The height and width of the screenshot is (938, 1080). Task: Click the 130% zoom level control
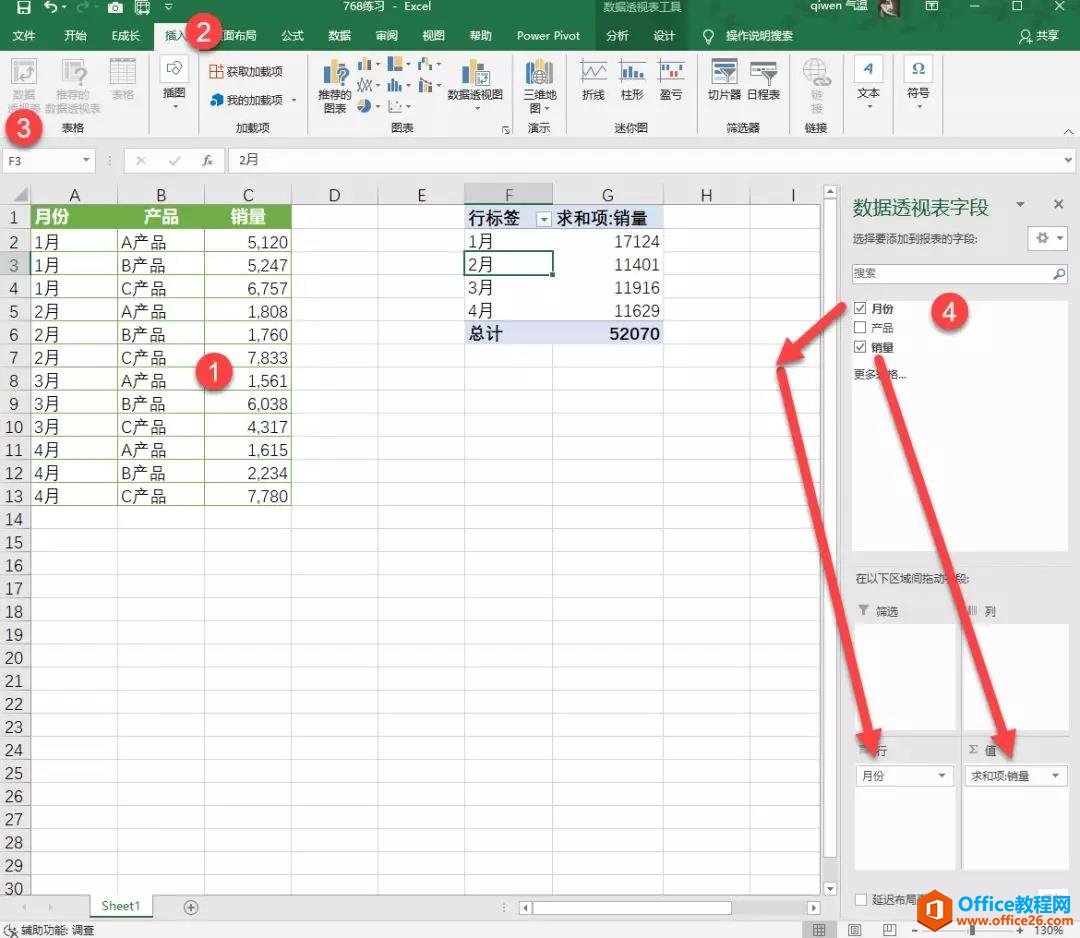click(x=1048, y=929)
